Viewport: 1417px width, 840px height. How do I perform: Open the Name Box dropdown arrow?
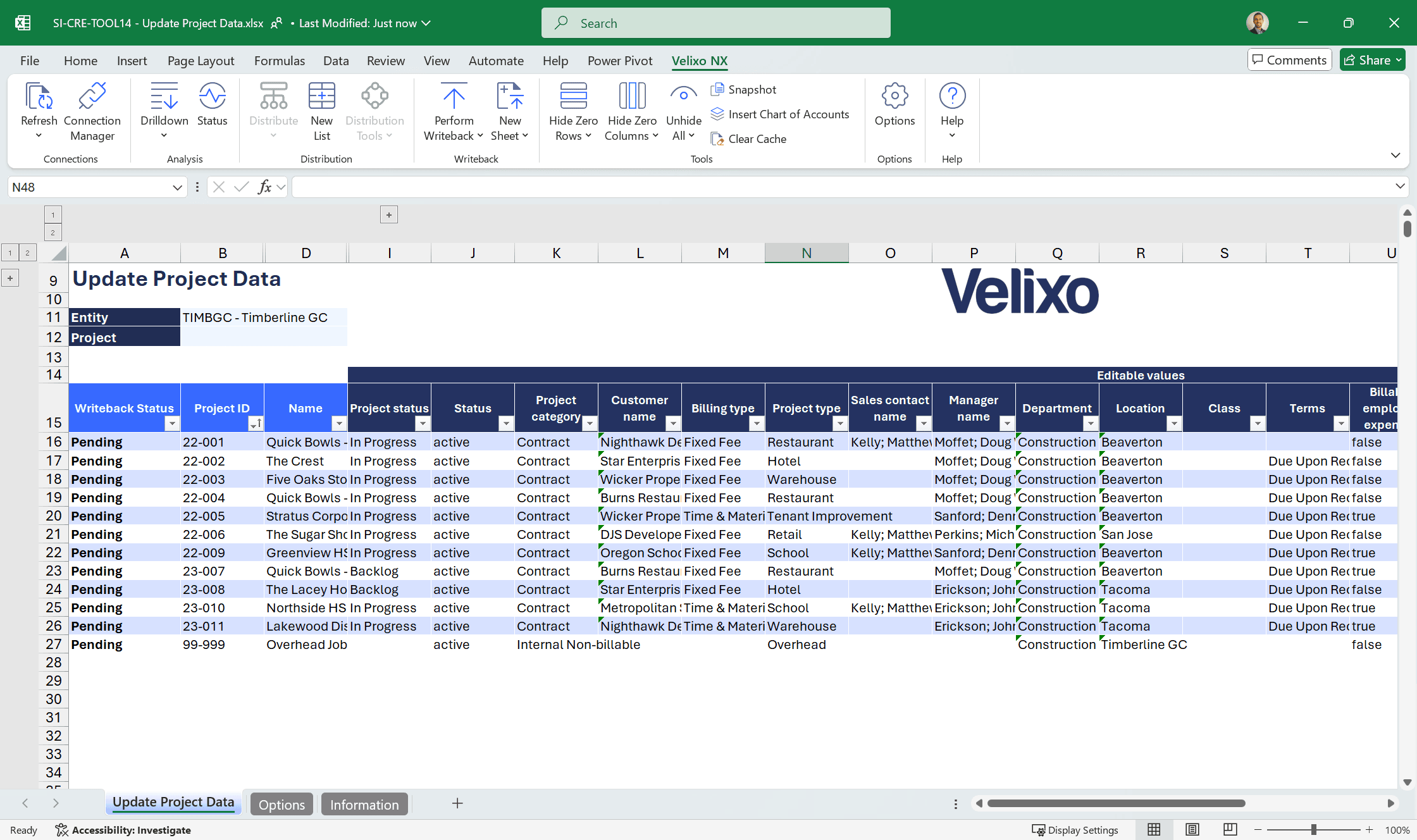tap(177, 188)
